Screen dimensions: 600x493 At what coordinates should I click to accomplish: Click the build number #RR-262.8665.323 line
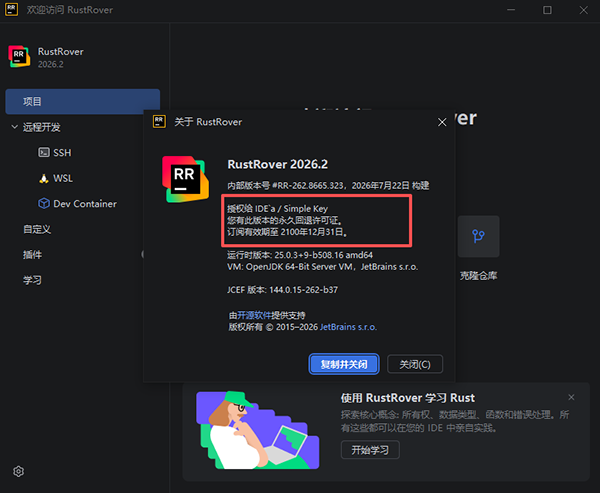tap(328, 186)
